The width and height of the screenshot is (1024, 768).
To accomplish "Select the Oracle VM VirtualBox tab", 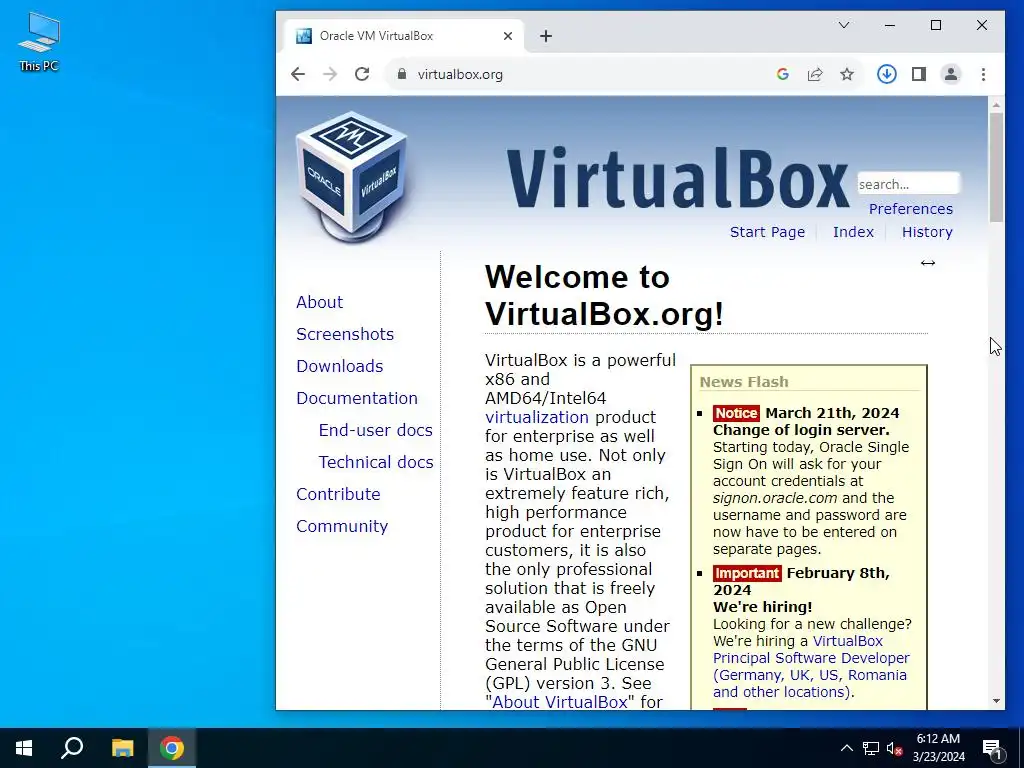I will [x=403, y=36].
